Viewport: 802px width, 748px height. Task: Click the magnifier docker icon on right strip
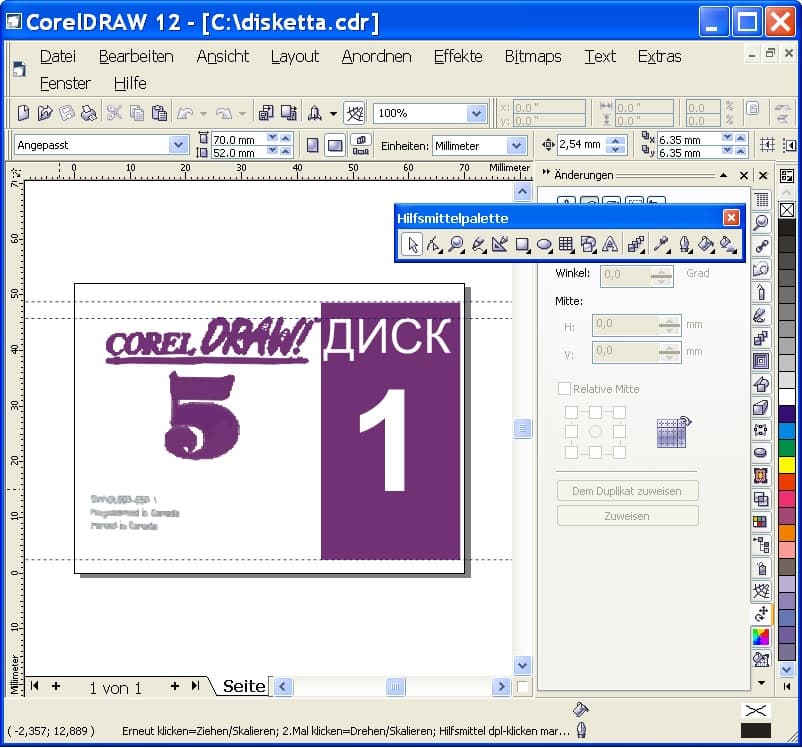click(761, 223)
